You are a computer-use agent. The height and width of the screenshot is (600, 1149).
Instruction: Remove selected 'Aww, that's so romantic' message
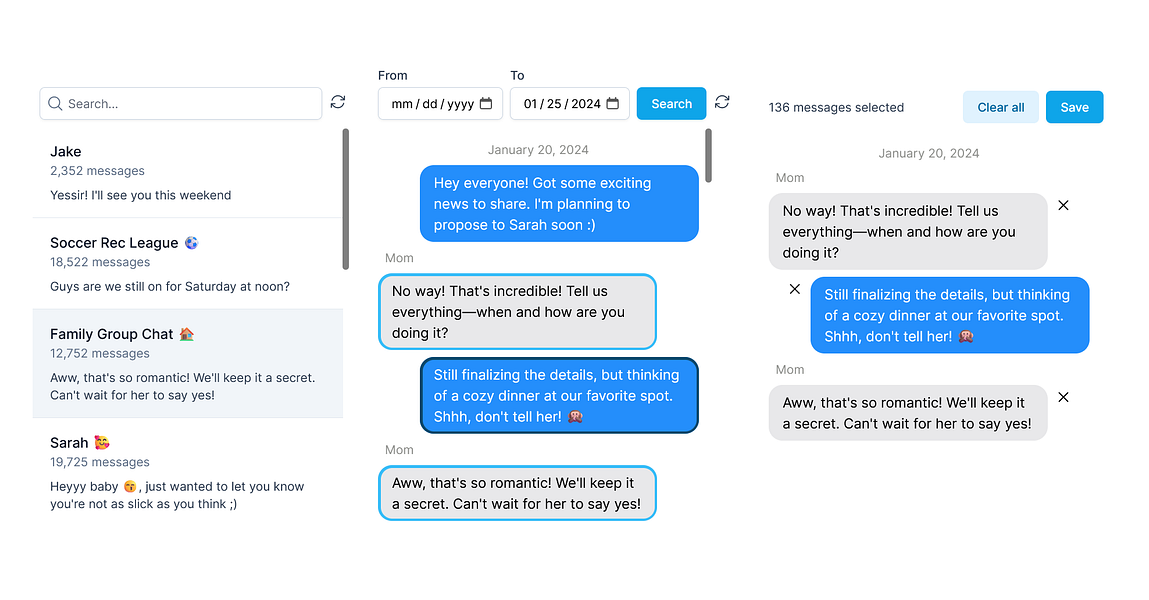click(x=1063, y=397)
